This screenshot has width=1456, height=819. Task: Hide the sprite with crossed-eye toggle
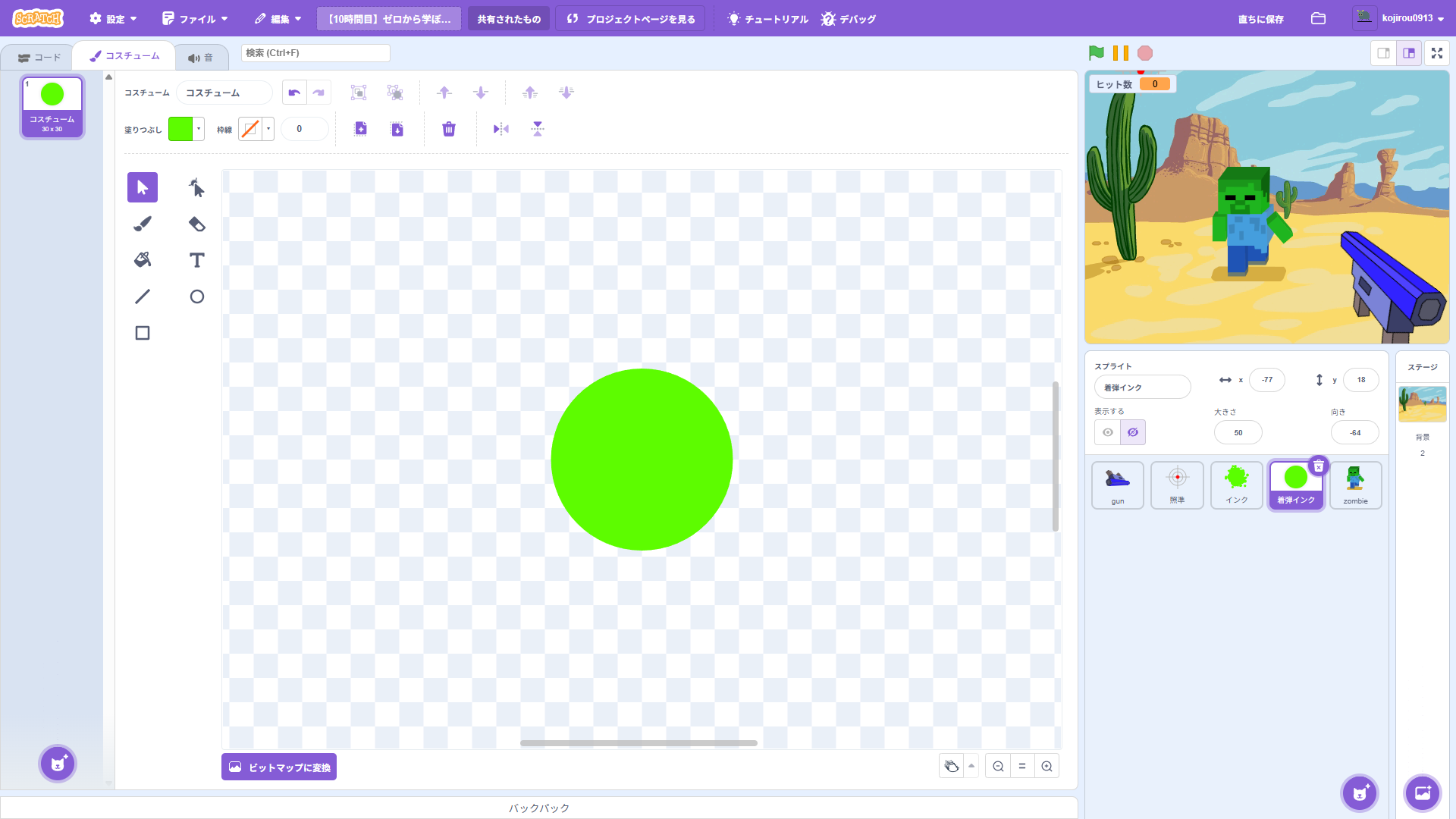[x=1133, y=432]
